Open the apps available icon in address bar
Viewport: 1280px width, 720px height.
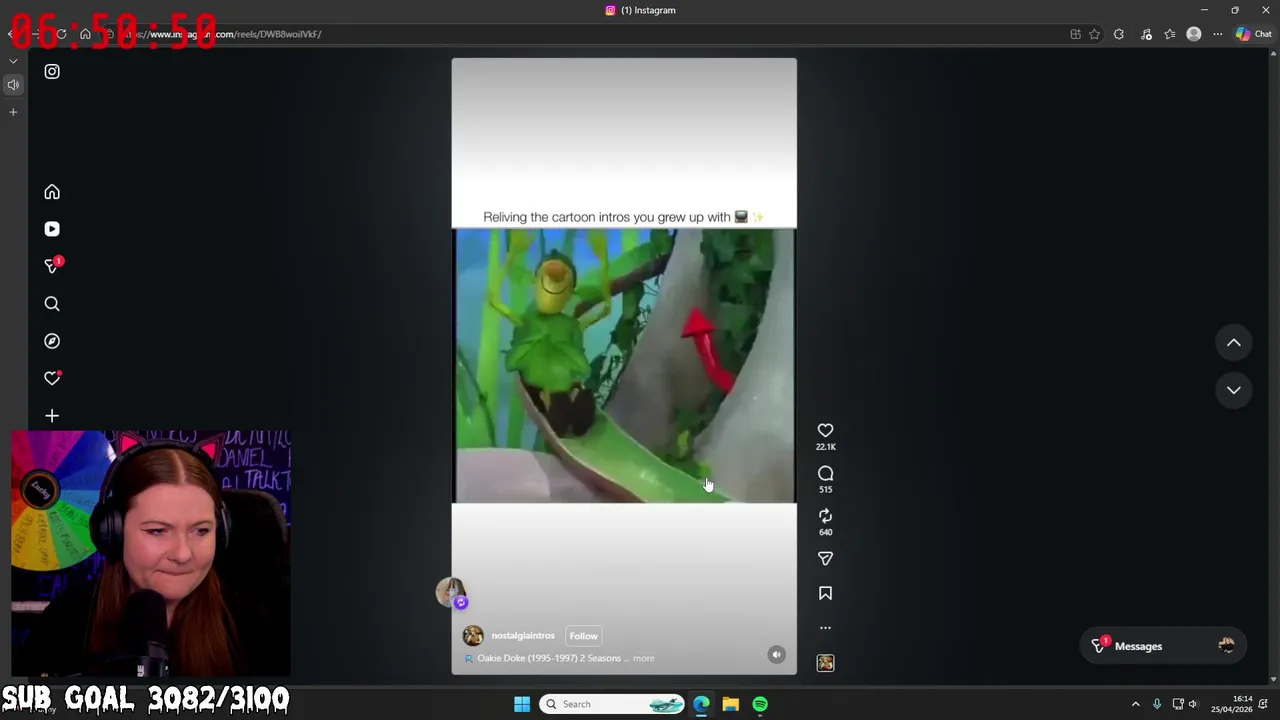point(1076,34)
